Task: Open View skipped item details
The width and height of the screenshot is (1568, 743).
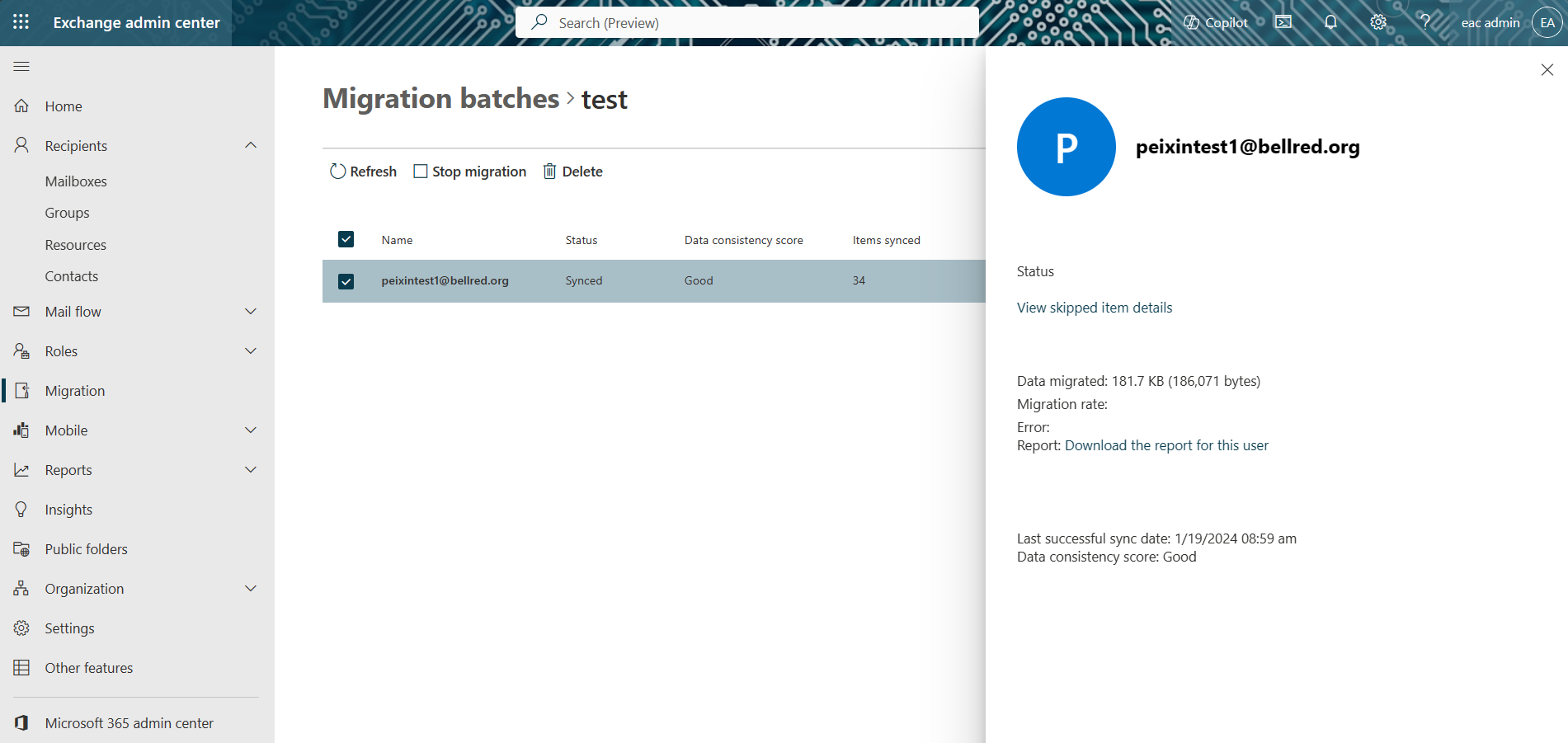Action: pos(1094,307)
